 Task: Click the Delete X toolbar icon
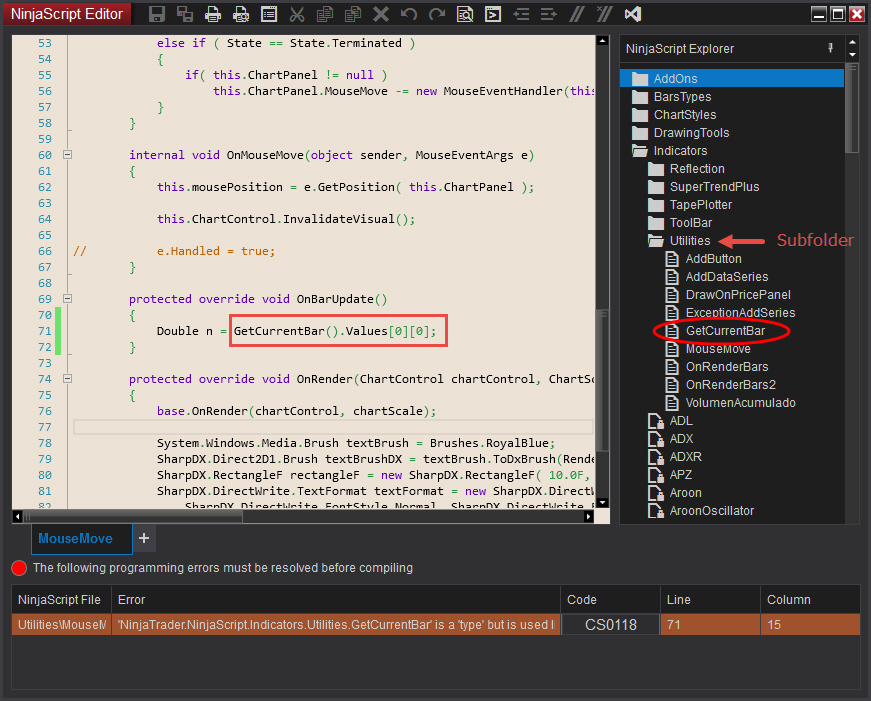[x=381, y=14]
